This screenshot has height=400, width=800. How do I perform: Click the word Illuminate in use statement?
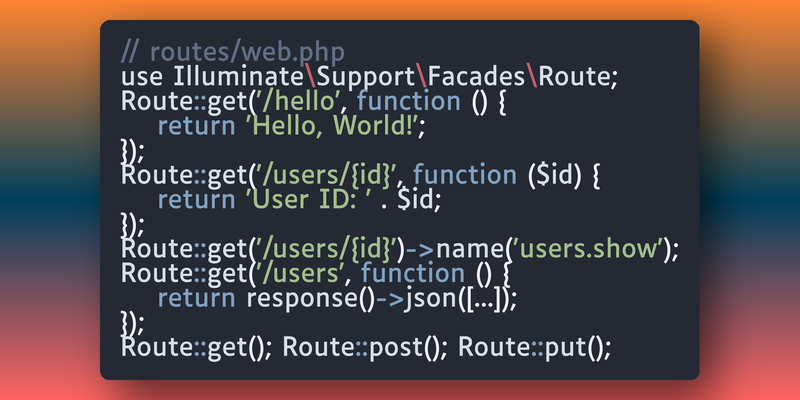tap(239, 77)
